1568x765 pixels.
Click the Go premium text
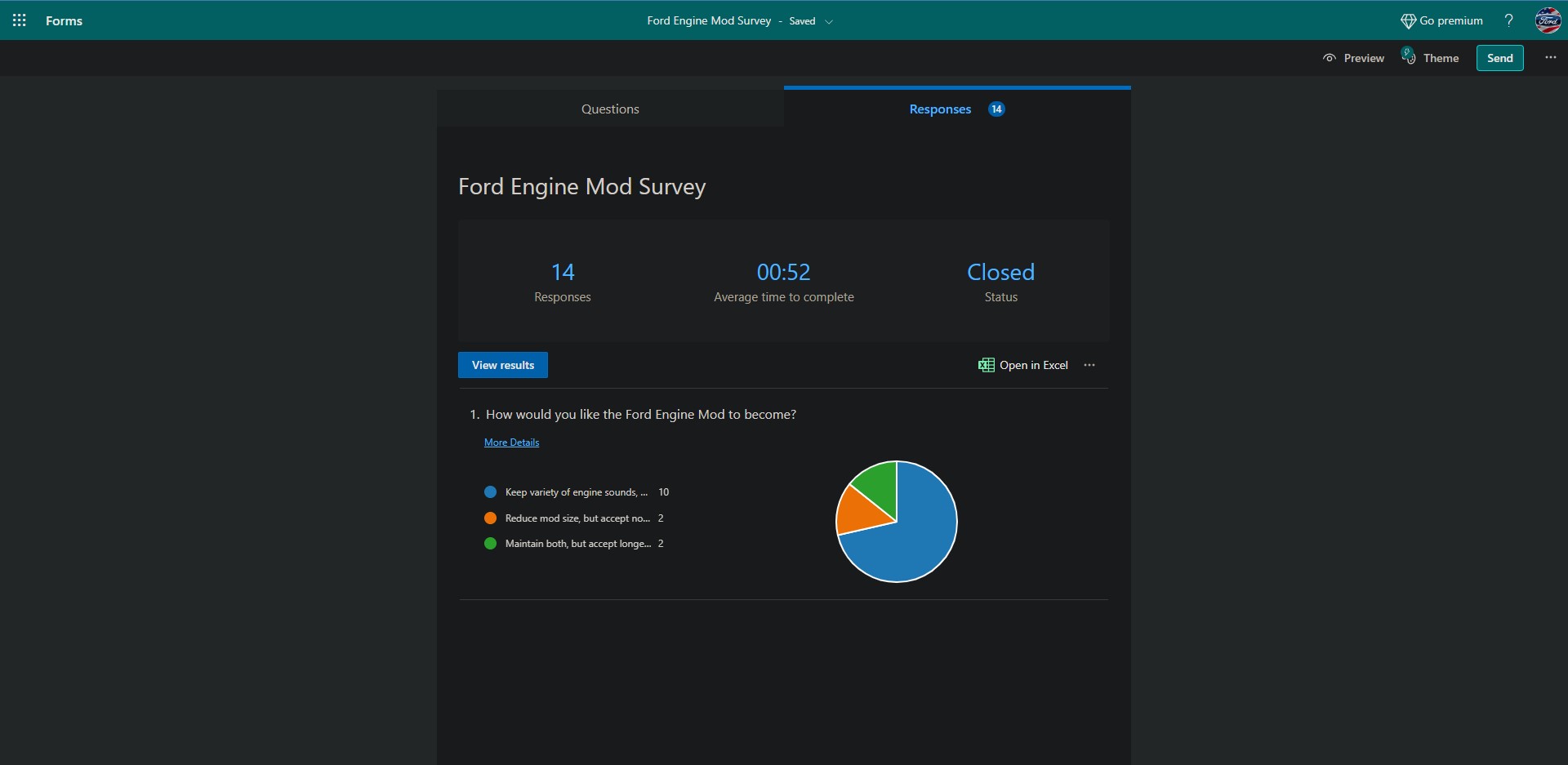click(1451, 21)
